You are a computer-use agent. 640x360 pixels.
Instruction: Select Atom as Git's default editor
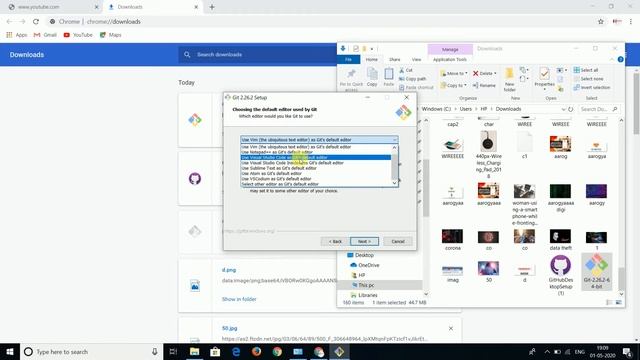pyautogui.click(x=316, y=173)
